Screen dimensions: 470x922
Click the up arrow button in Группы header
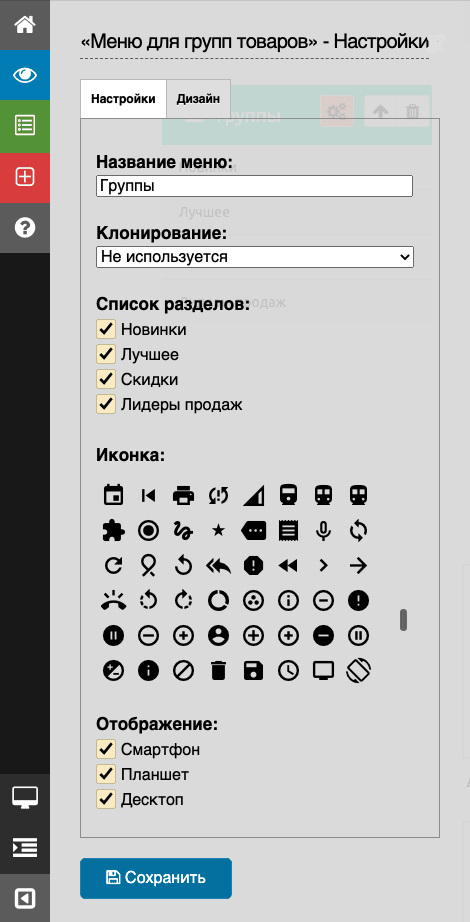click(381, 111)
